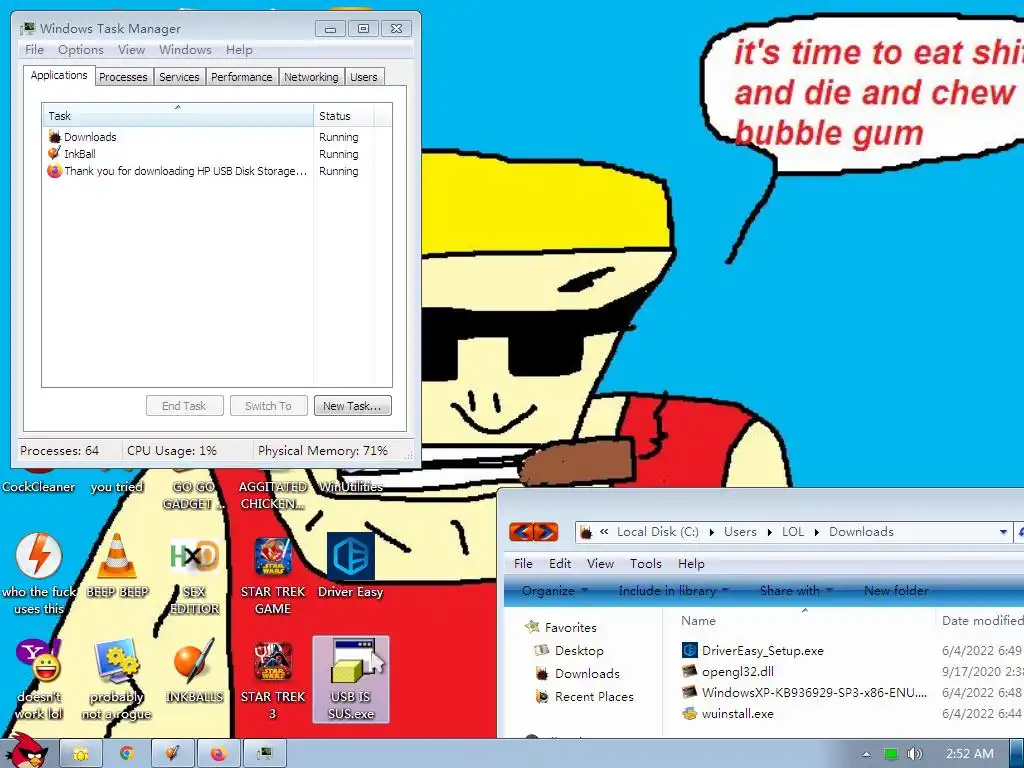Viewport: 1024px width, 768px height.
Task: Switch to Firefox in the taskbar
Action: (x=218, y=754)
